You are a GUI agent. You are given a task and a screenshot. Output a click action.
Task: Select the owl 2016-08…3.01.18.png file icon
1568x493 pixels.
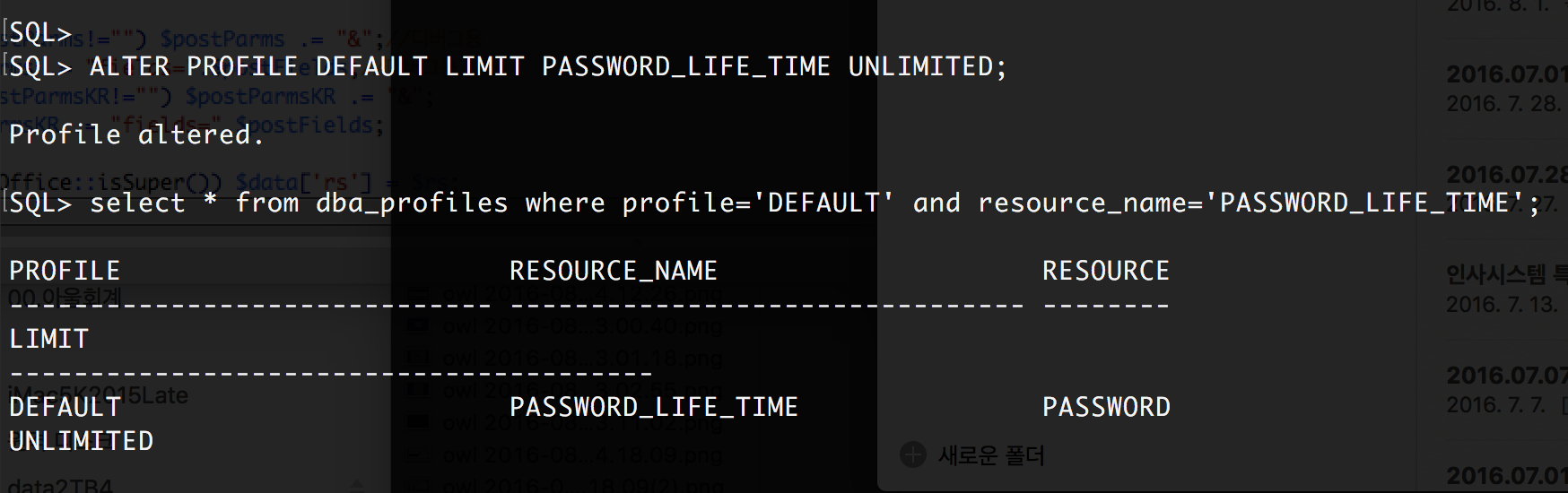click(x=418, y=359)
